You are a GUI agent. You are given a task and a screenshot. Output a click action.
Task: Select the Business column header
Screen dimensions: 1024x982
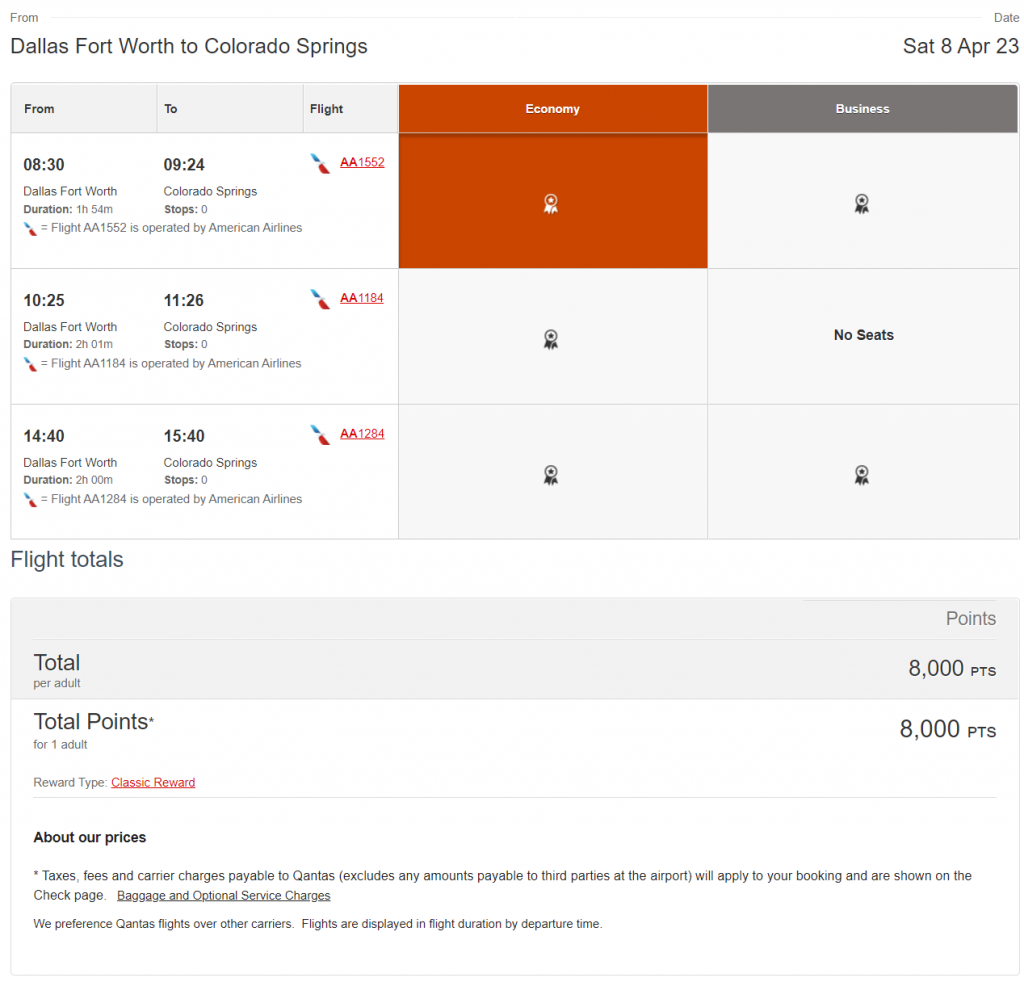coord(862,109)
